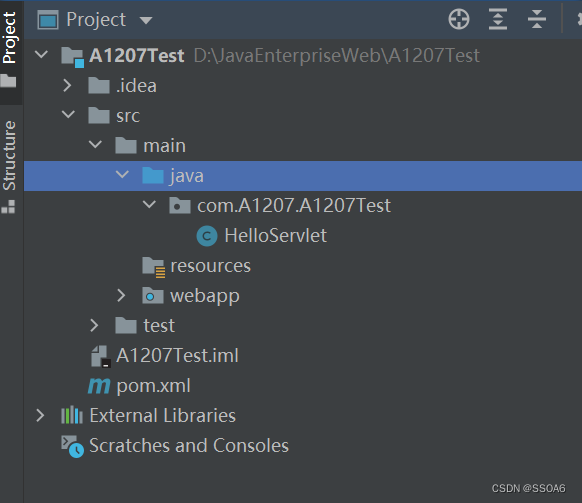This screenshot has width=582, height=503.
Task: Select the java source folder
Action: pos(303,176)
